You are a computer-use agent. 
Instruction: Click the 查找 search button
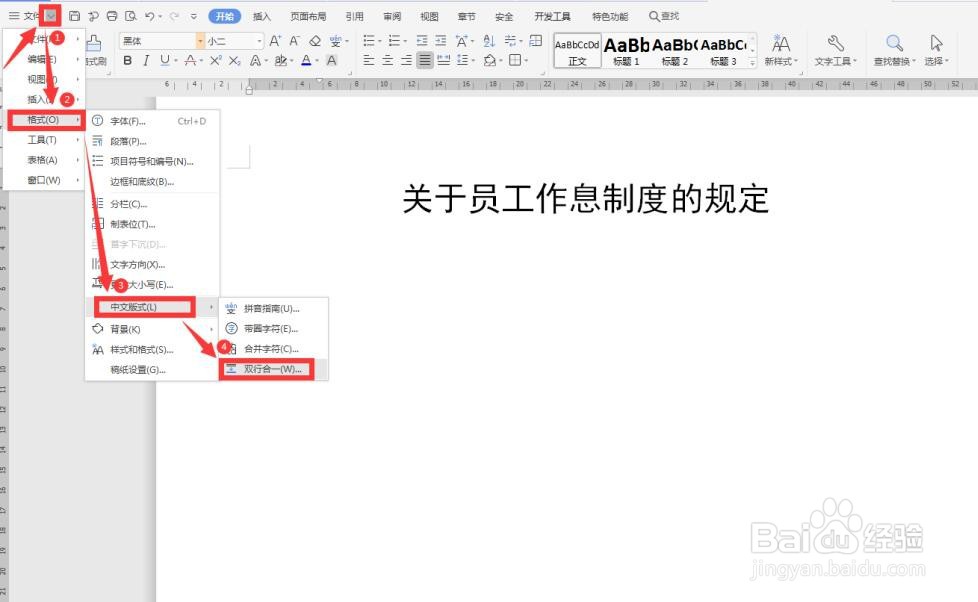(x=666, y=15)
